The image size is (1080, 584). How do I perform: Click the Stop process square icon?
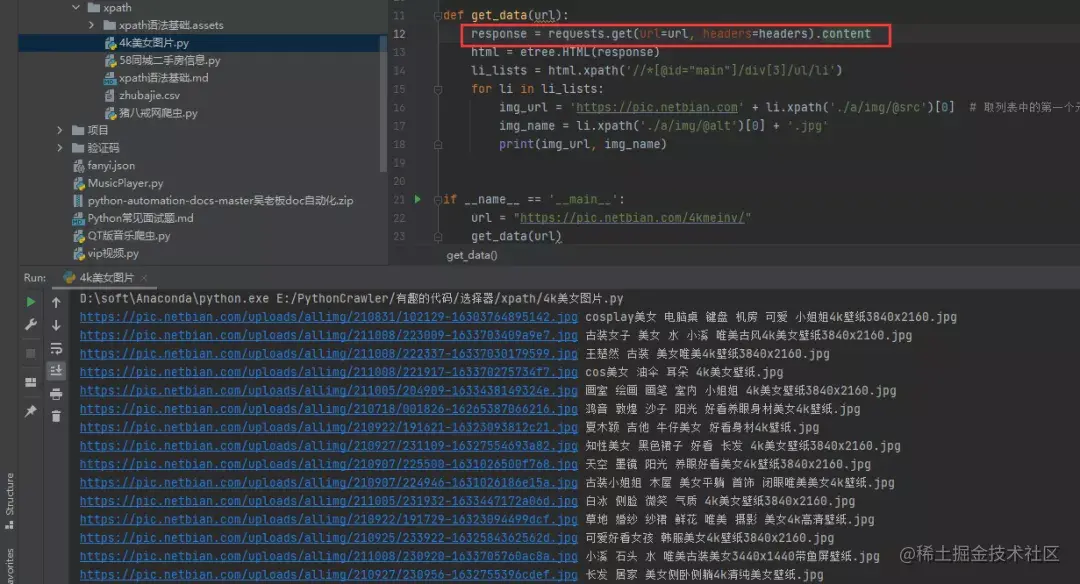[x=30, y=353]
